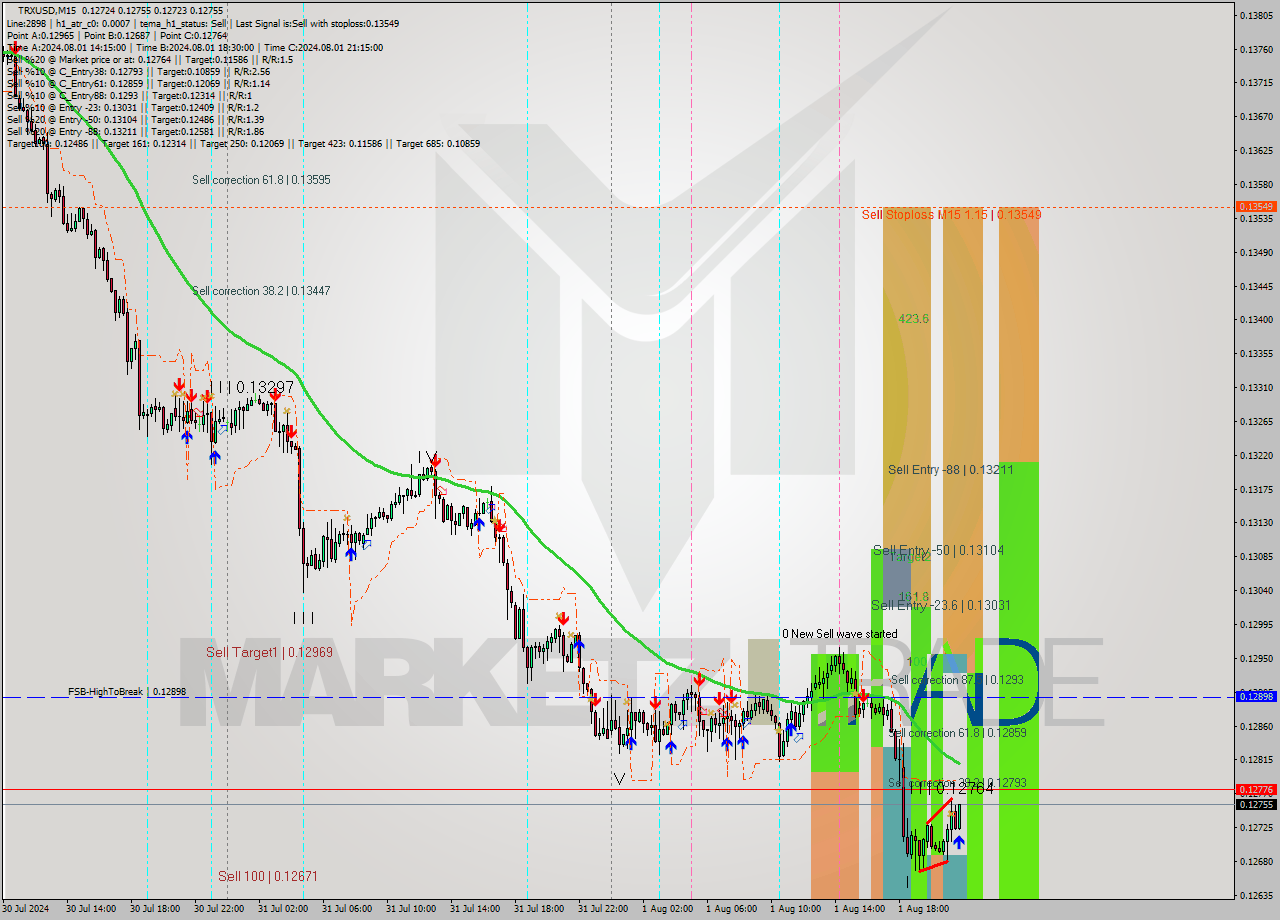
Task: Click the '31 Jul 14:00' time axis label
Action: click(x=475, y=909)
